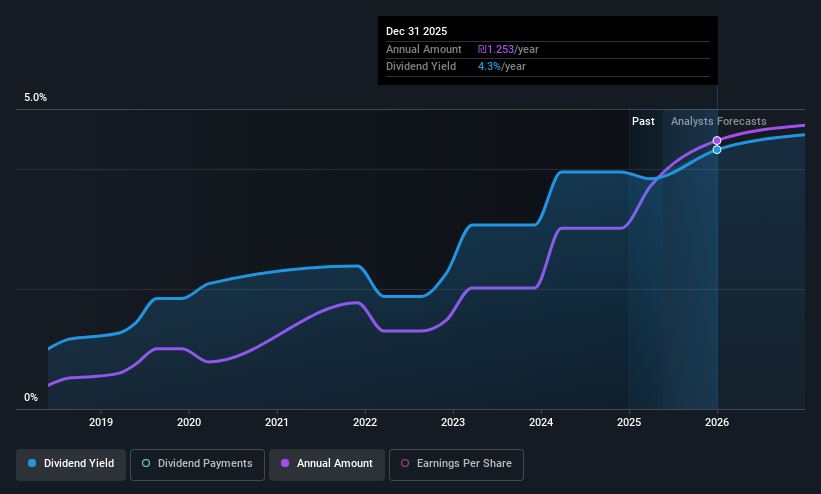Toggle the Dividend Yield series
Image resolution: width=821 pixels, height=494 pixels.
pos(71,464)
